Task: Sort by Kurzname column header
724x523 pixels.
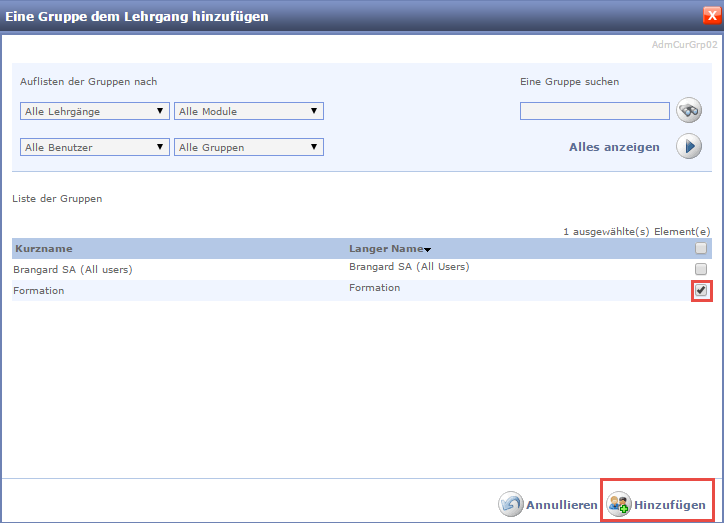Action: point(43,248)
